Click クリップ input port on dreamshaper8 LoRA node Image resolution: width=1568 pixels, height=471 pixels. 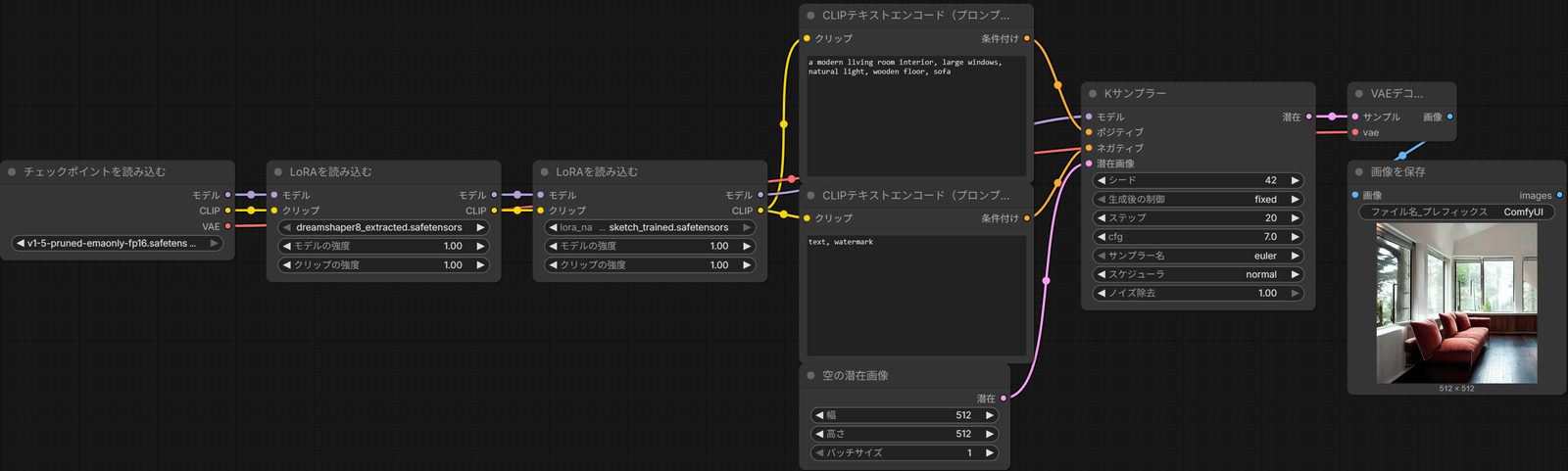273,211
